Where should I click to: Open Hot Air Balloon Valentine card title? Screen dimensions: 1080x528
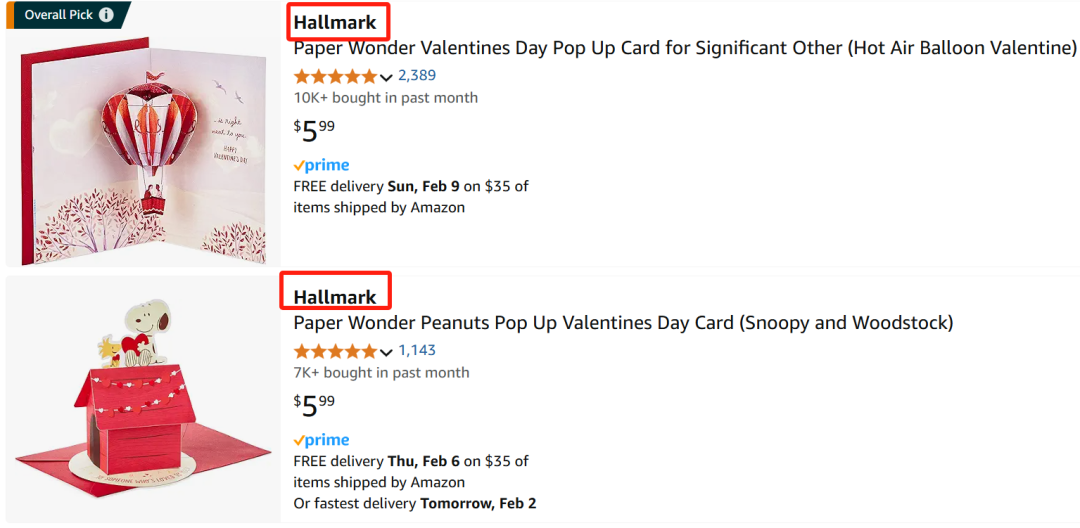tap(685, 49)
